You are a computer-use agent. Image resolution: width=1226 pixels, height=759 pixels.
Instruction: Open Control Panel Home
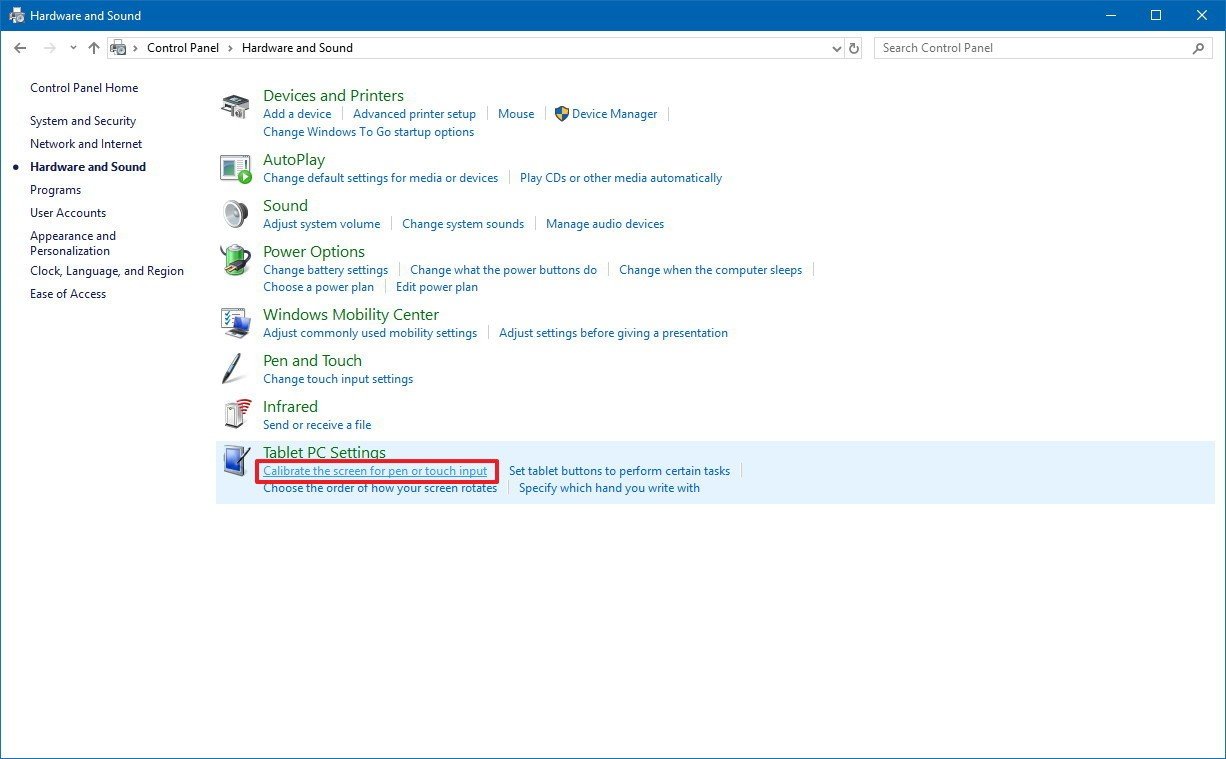point(84,88)
